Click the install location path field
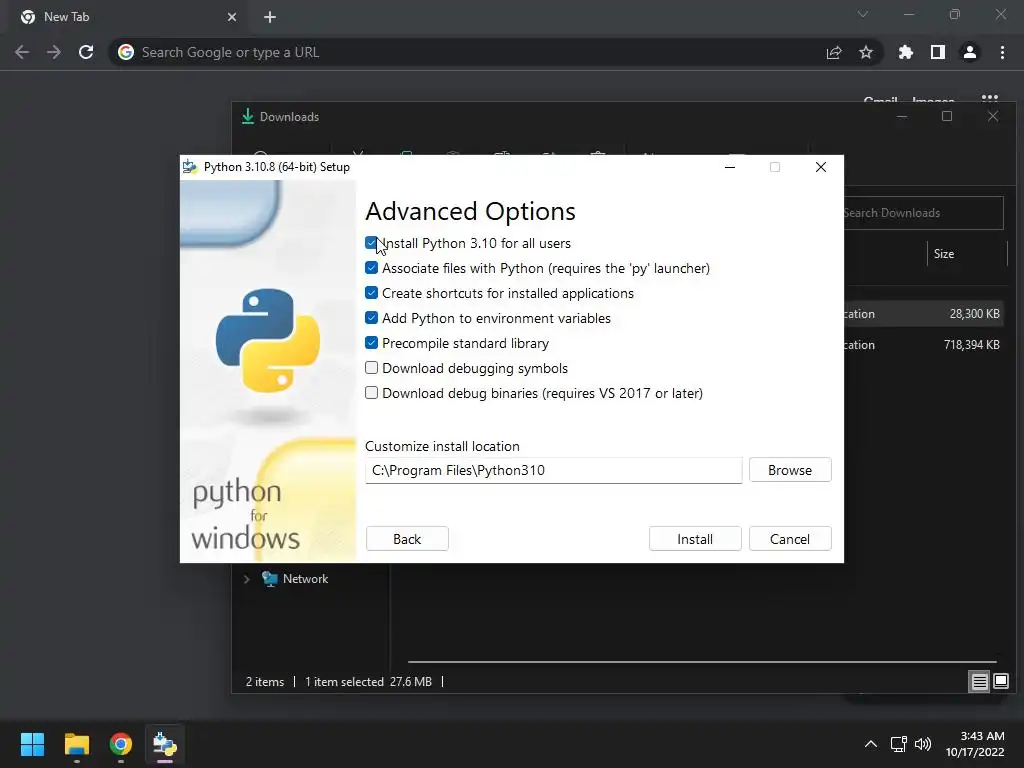 (x=553, y=470)
